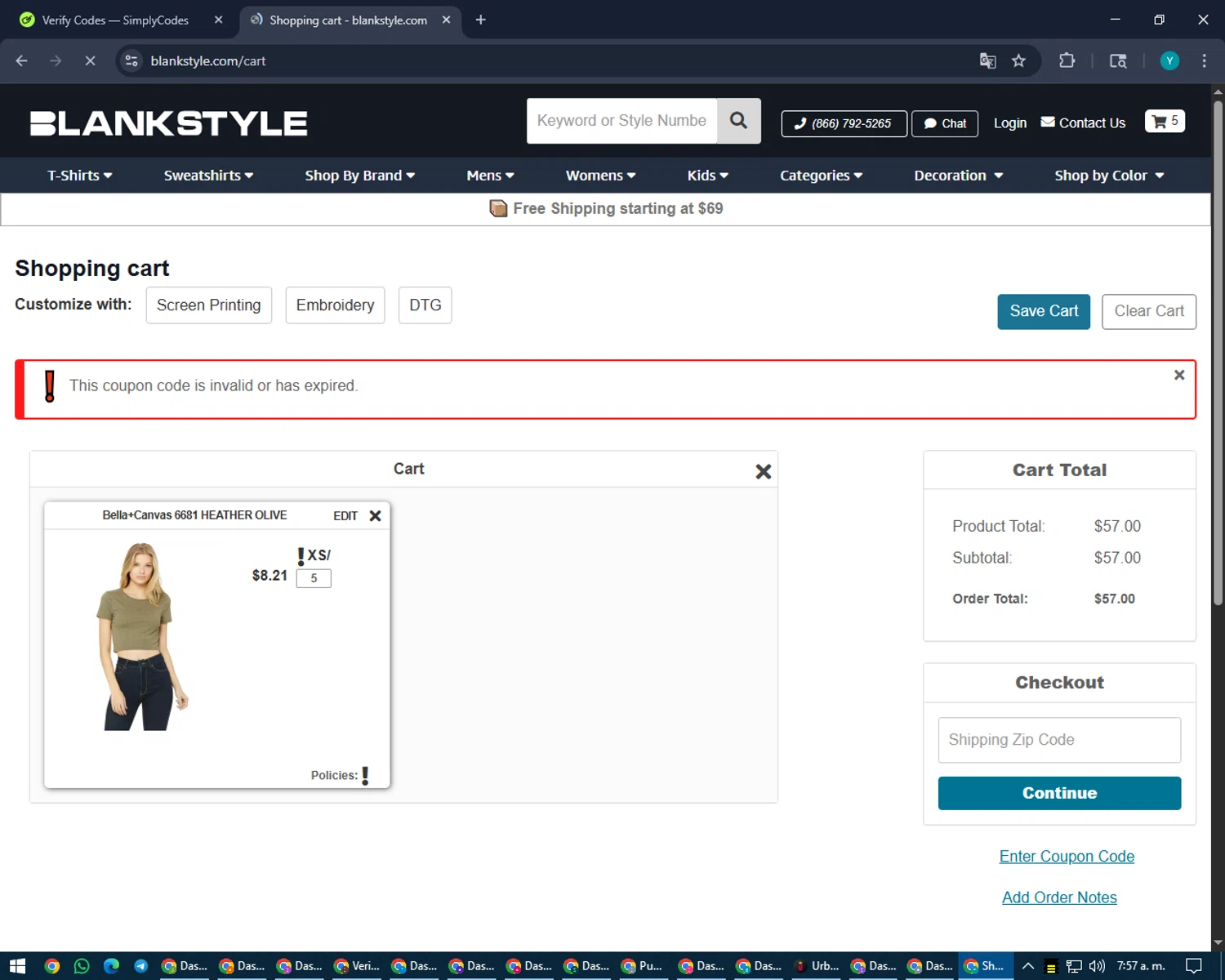Viewport: 1225px width, 980px height.
Task: Switch to Verify Codes SimplyCodes tab
Action: (114, 20)
